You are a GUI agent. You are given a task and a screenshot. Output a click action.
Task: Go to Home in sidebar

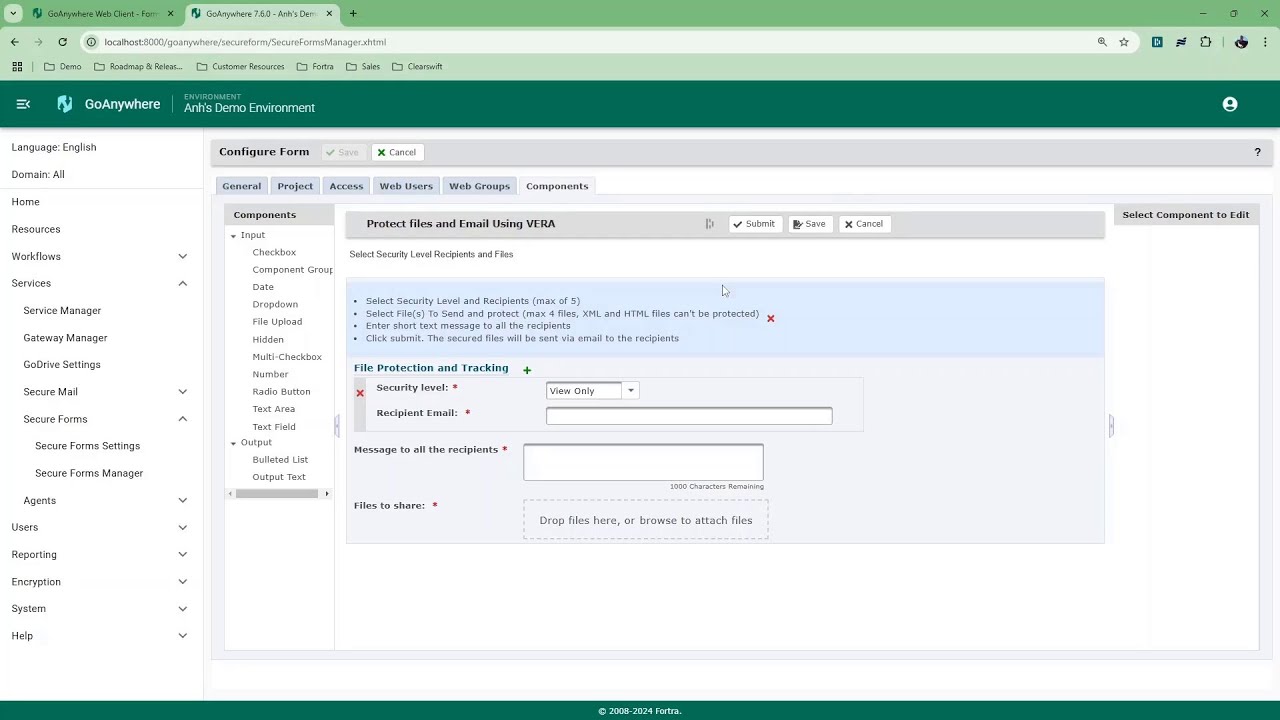tap(26, 202)
